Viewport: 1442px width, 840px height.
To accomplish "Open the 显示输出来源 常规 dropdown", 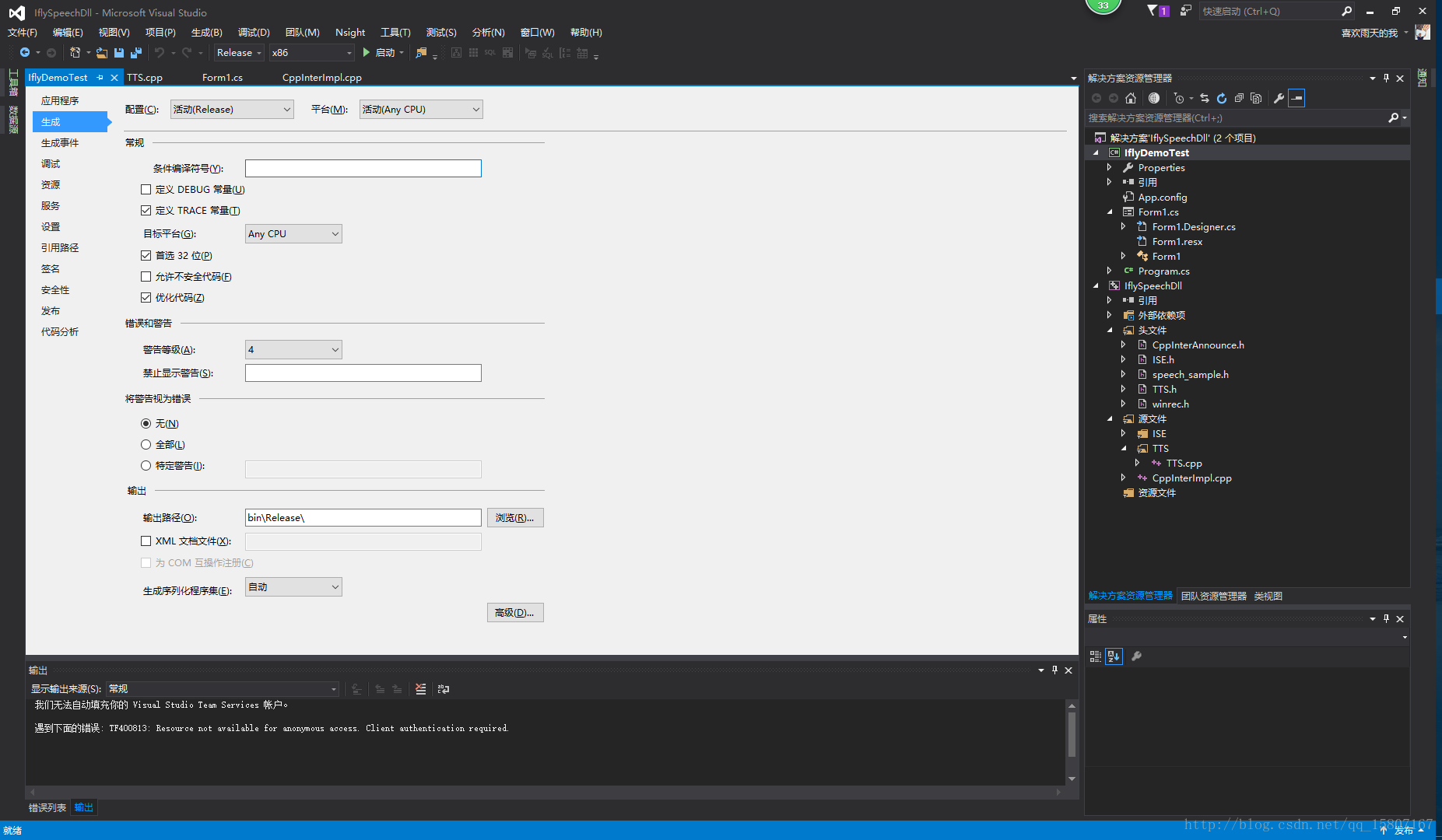I will (223, 689).
